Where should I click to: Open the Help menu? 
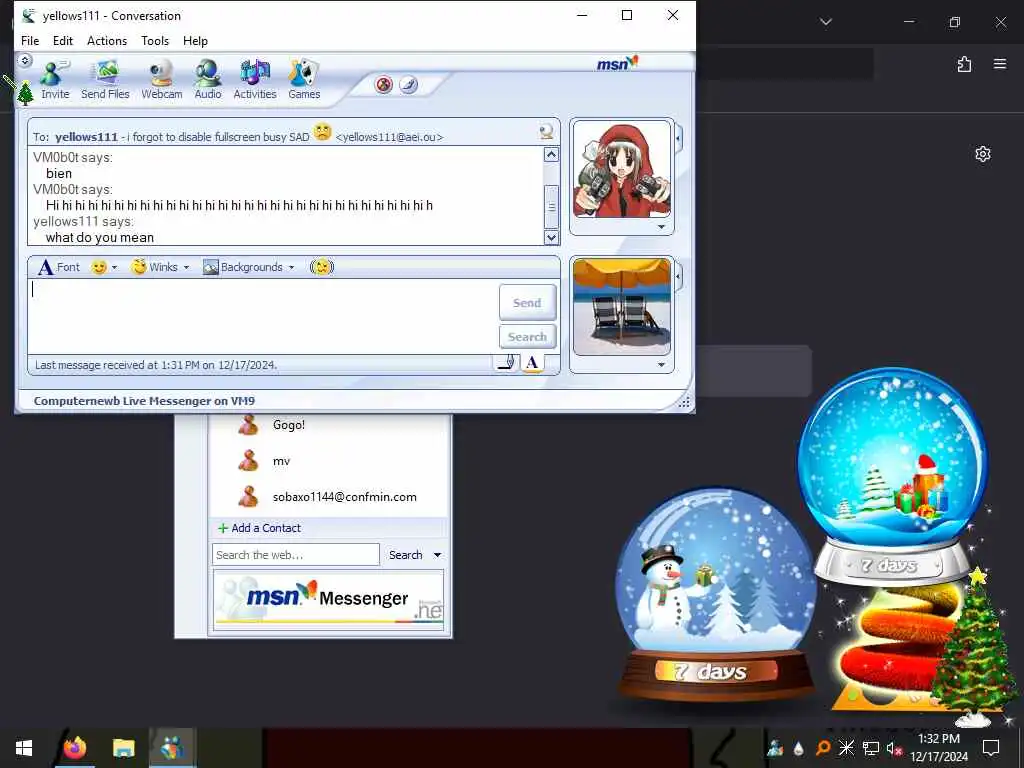195,40
